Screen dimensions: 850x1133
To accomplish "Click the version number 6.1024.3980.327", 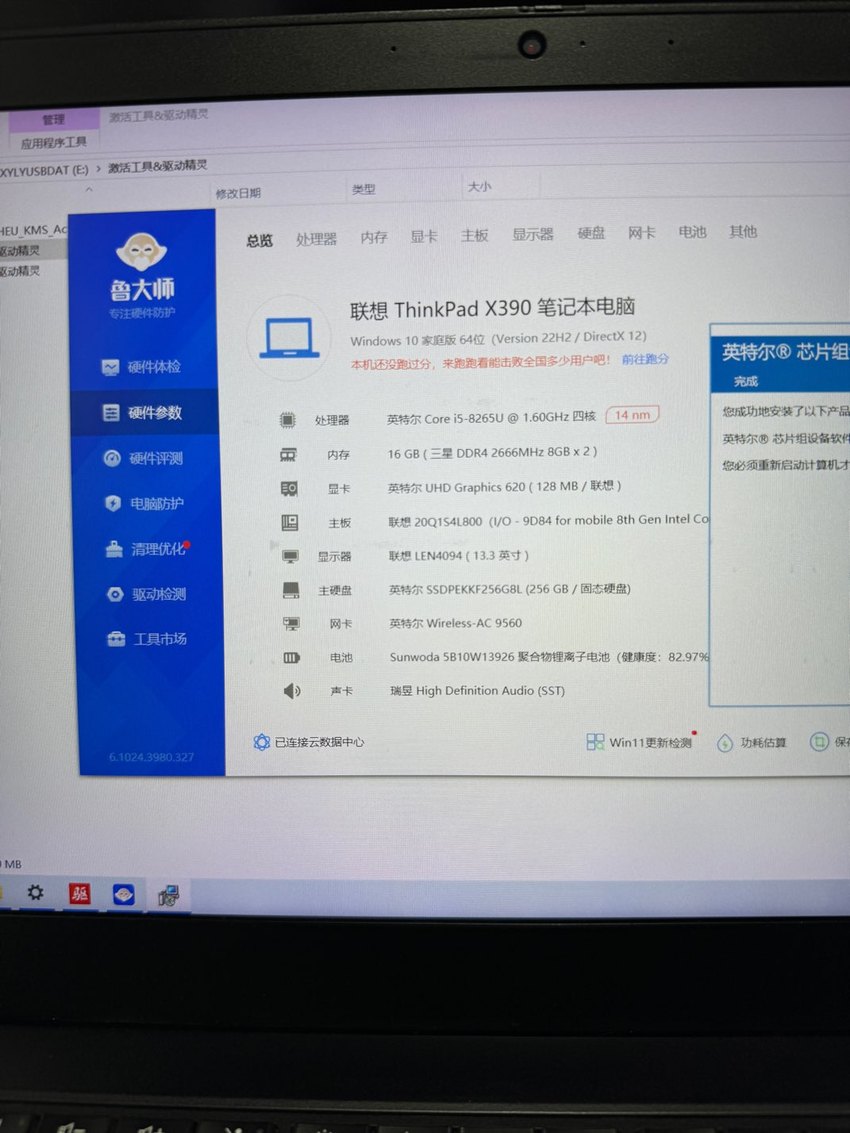I will pyautogui.click(x=151, y=757).
